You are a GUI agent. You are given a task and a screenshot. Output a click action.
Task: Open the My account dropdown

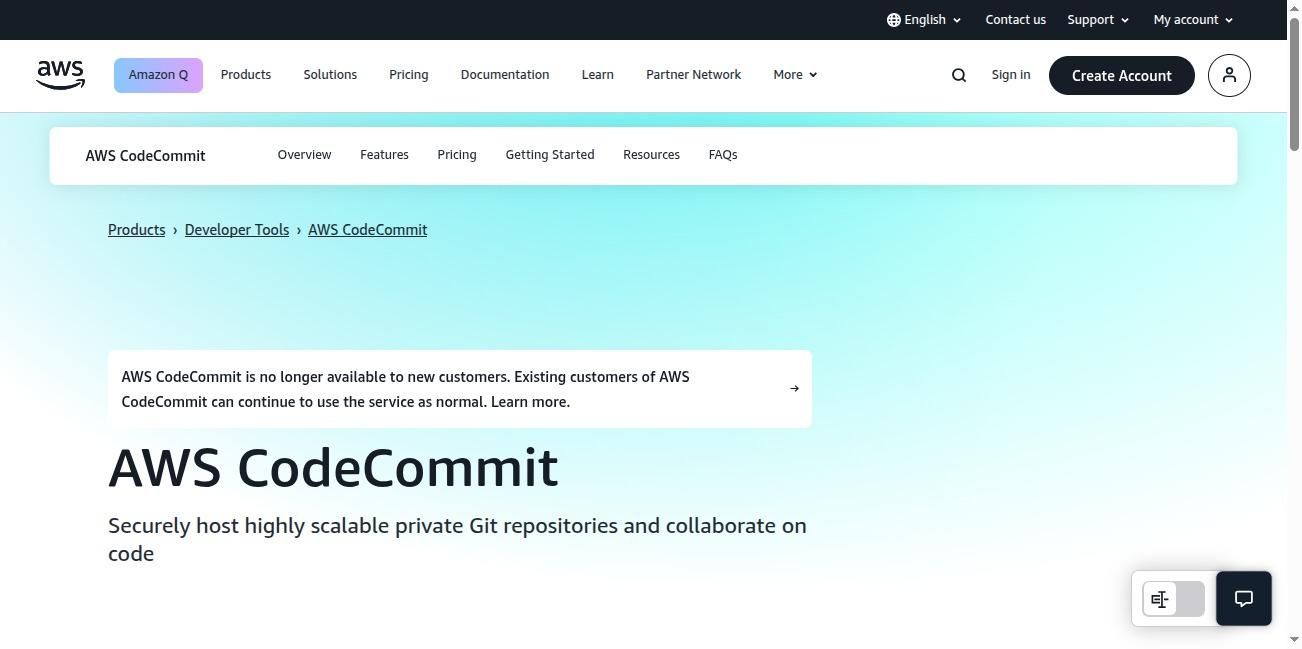coord(1193,20)
